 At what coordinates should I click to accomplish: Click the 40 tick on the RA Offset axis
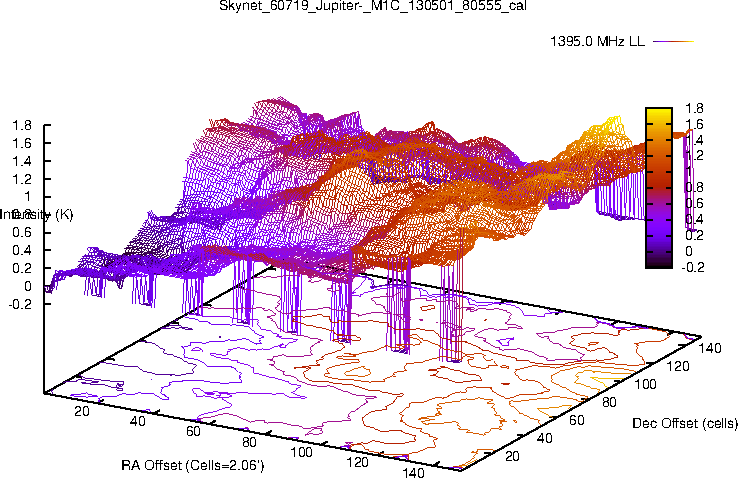[x=137, y=421]
